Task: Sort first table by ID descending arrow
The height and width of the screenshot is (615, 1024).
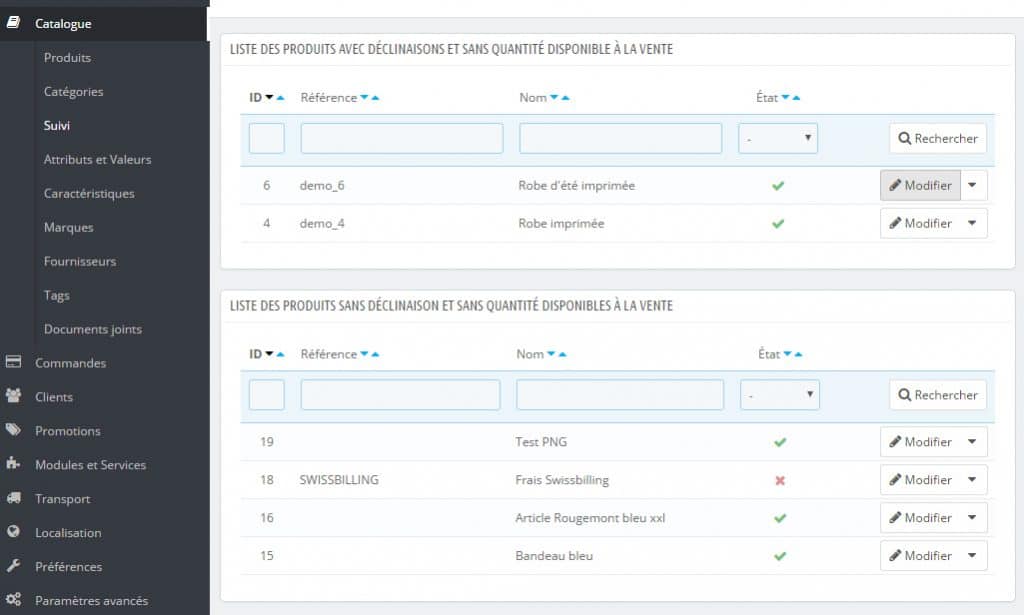Action: (269, 97)
